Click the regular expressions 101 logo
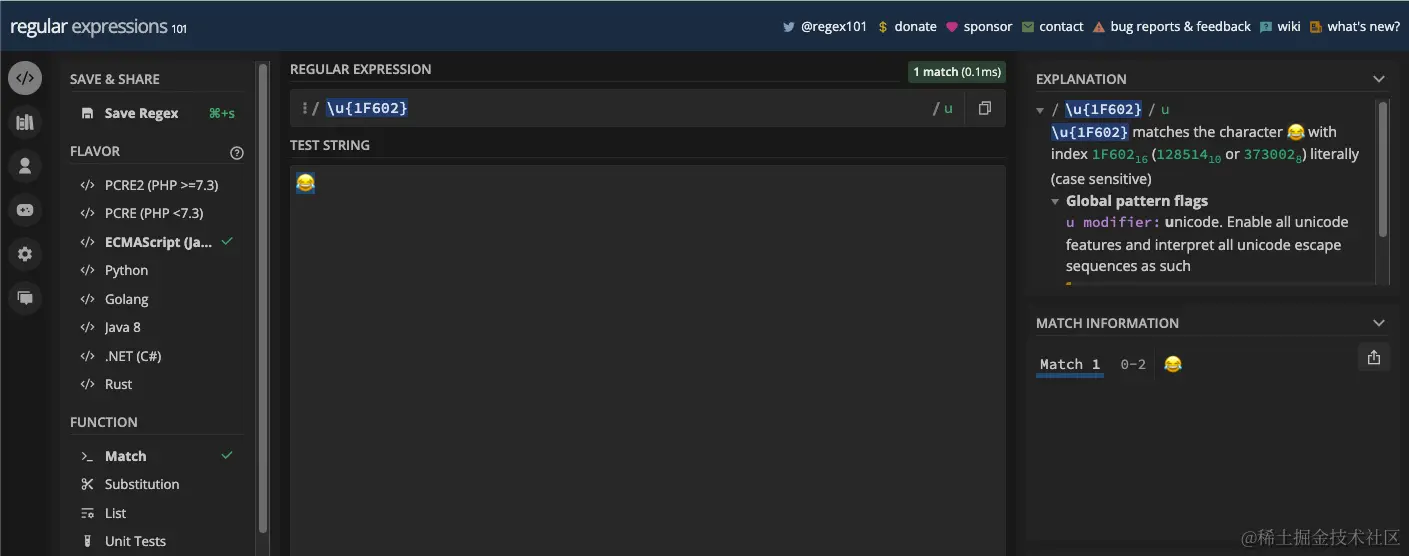 pyautogui.click(x=98, y=27)
